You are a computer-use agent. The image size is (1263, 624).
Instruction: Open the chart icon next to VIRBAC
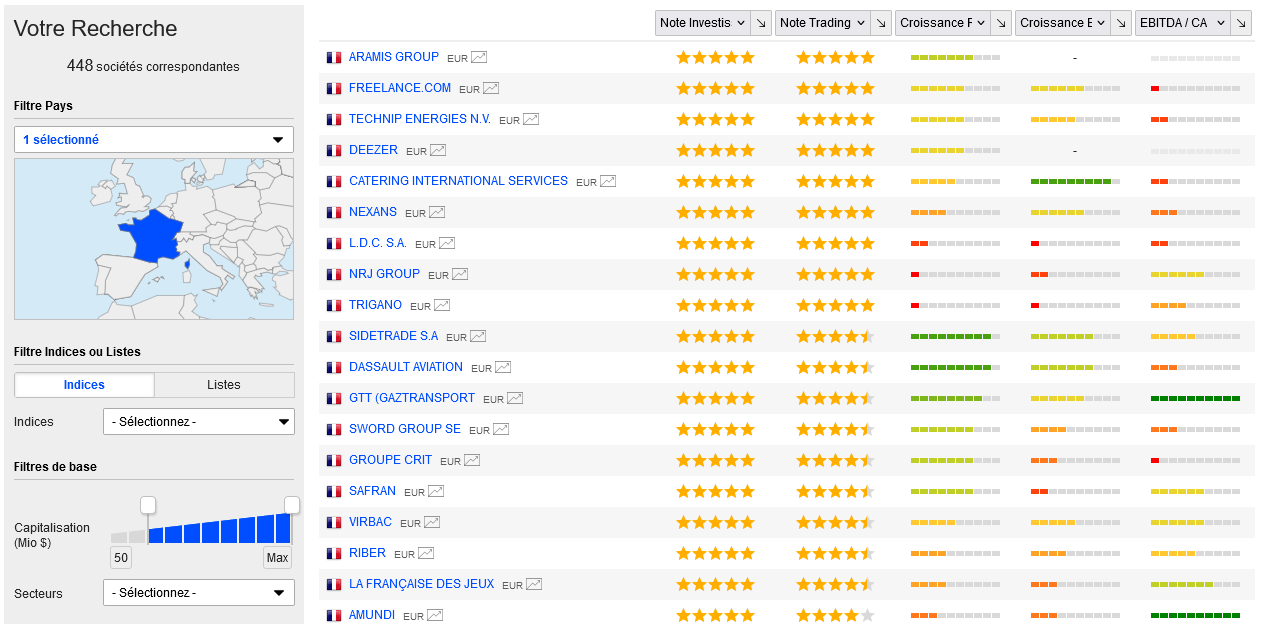(x=432, y=523)
